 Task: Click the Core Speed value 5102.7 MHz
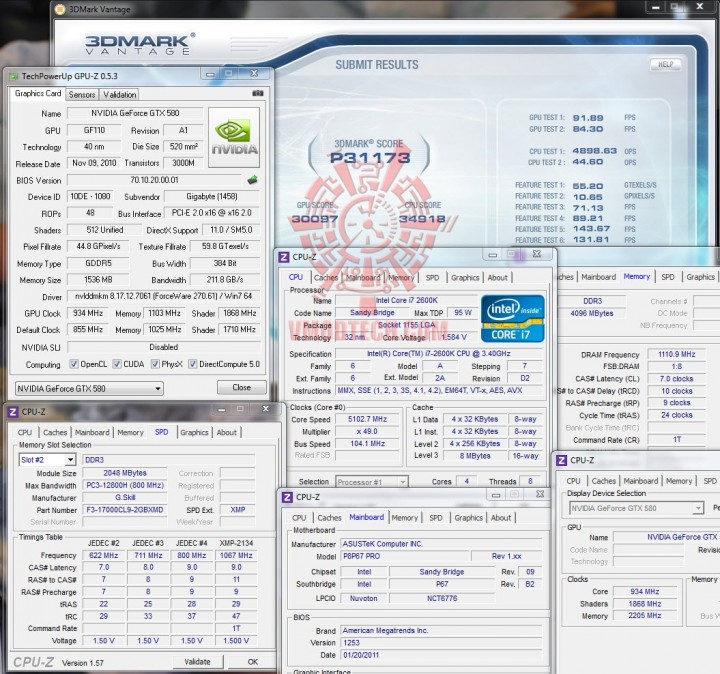pos(367,419)
